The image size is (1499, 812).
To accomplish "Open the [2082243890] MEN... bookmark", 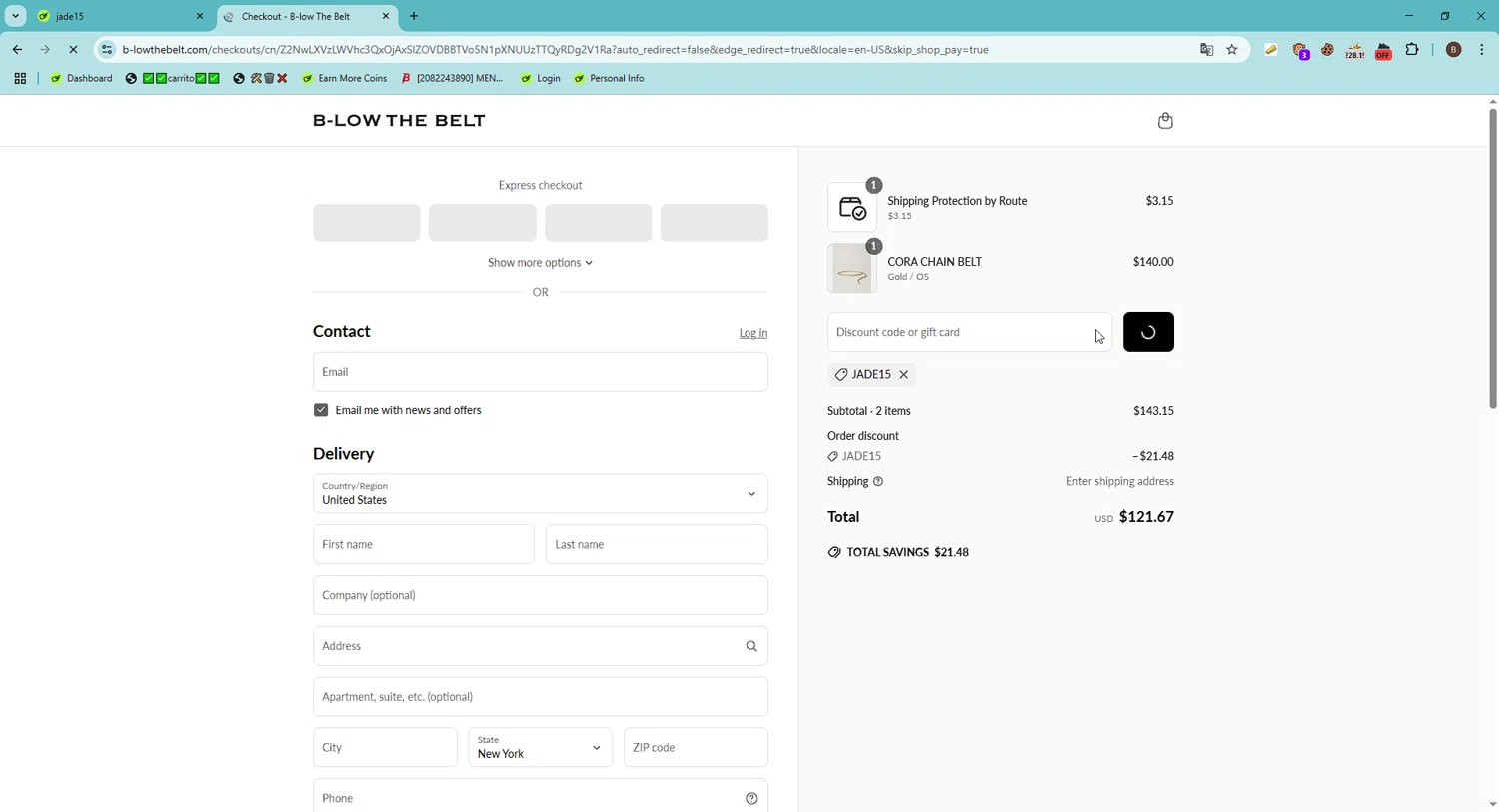I will point(452,78).
